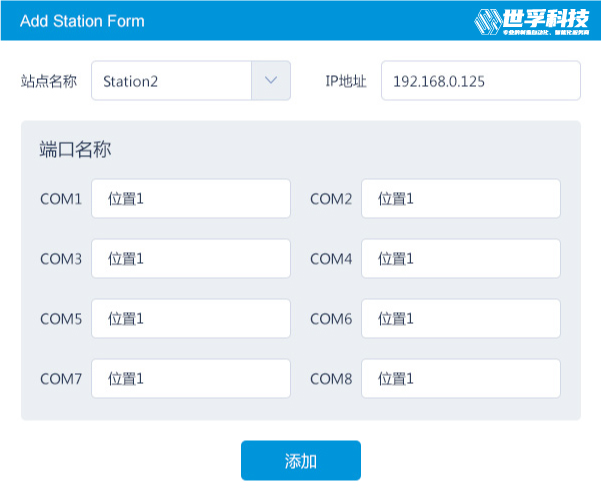Click the IP地址 label text
Viewport: 601px width, 501px height.
346,81
